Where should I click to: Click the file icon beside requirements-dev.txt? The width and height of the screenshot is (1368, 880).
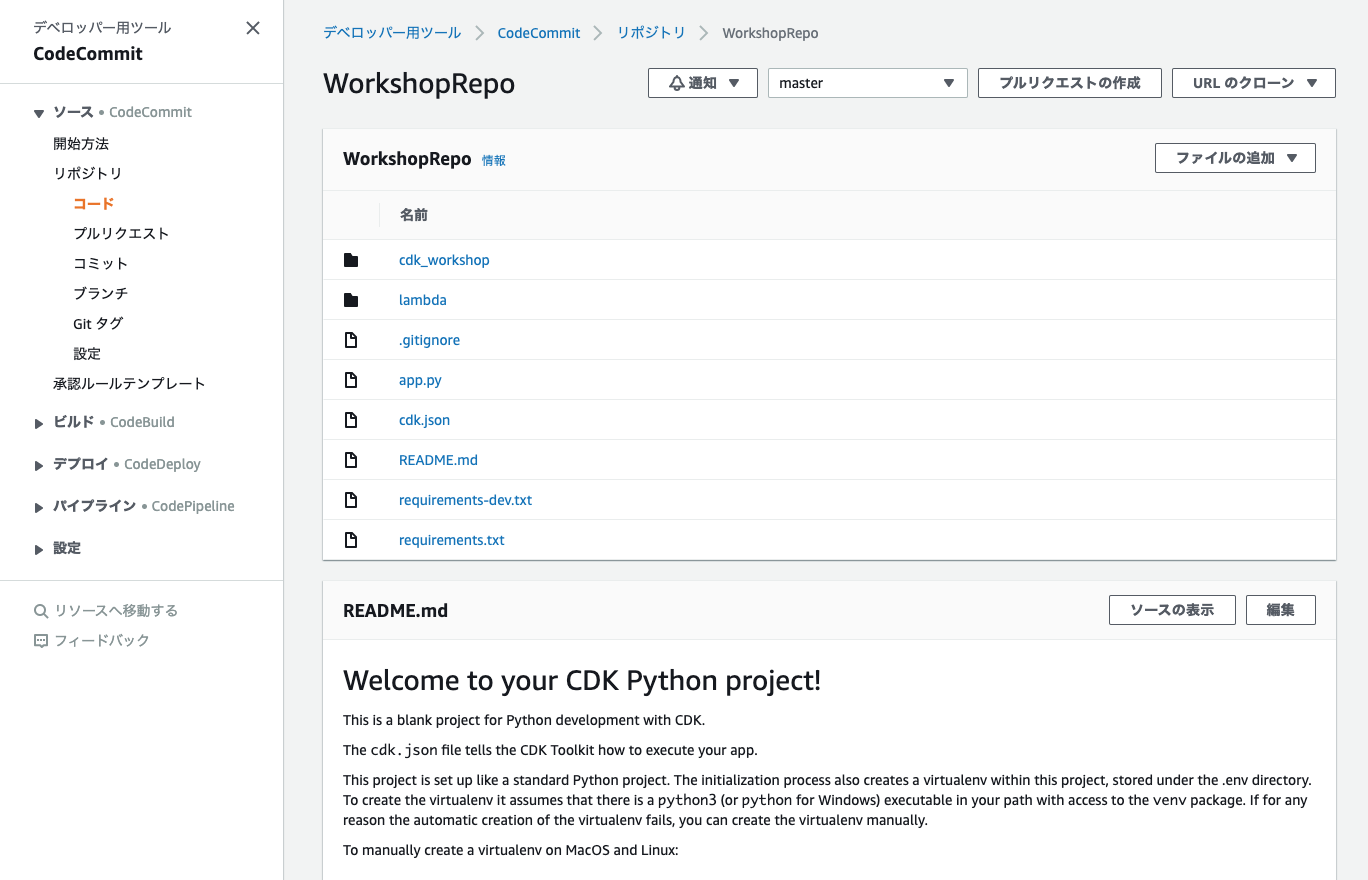(x=350, y=500)
